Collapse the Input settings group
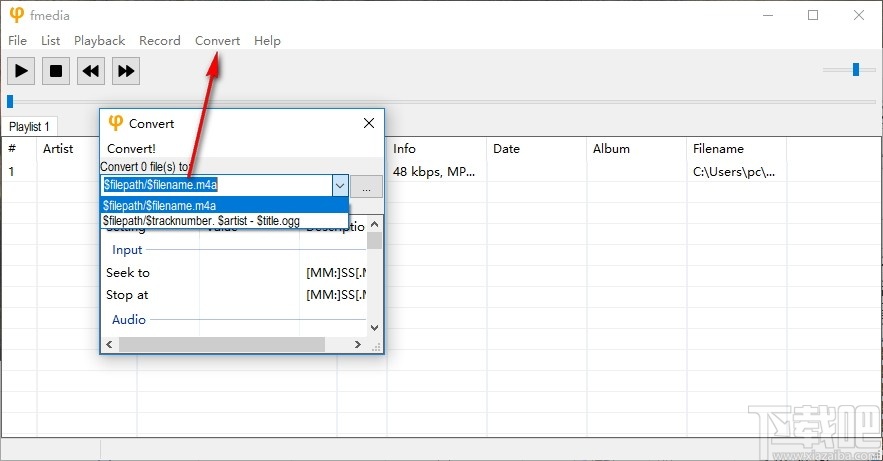 pyautogui.click(x=127, y=250)
